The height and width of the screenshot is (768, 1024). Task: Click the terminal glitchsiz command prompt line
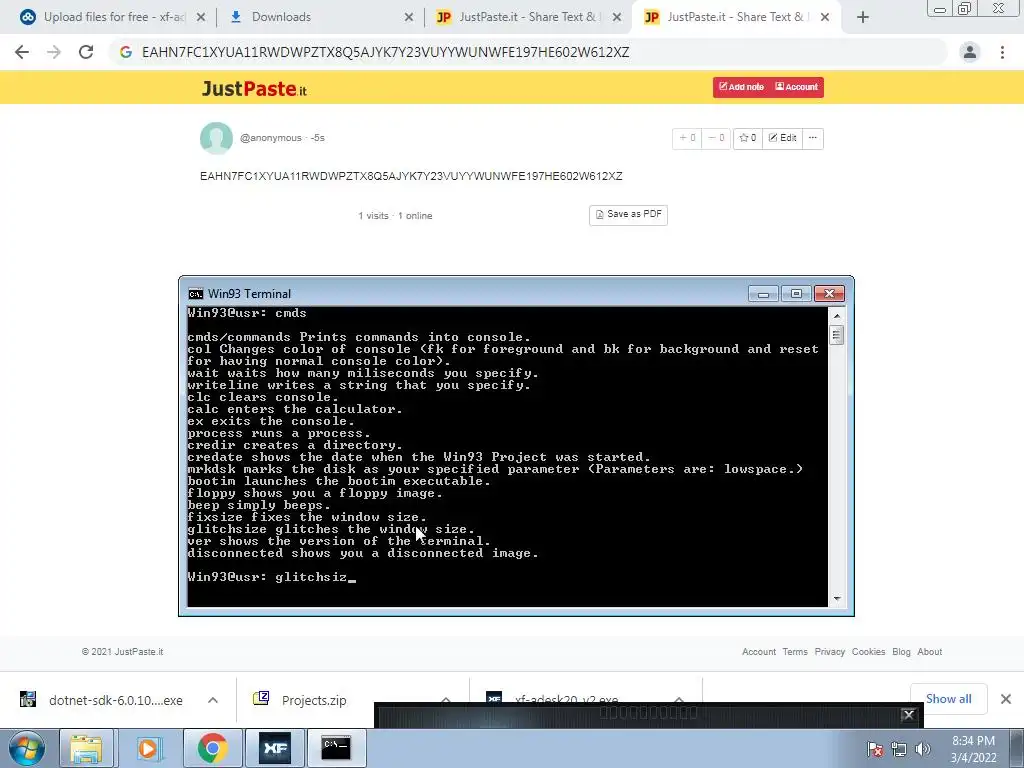(x=272, y=577)
